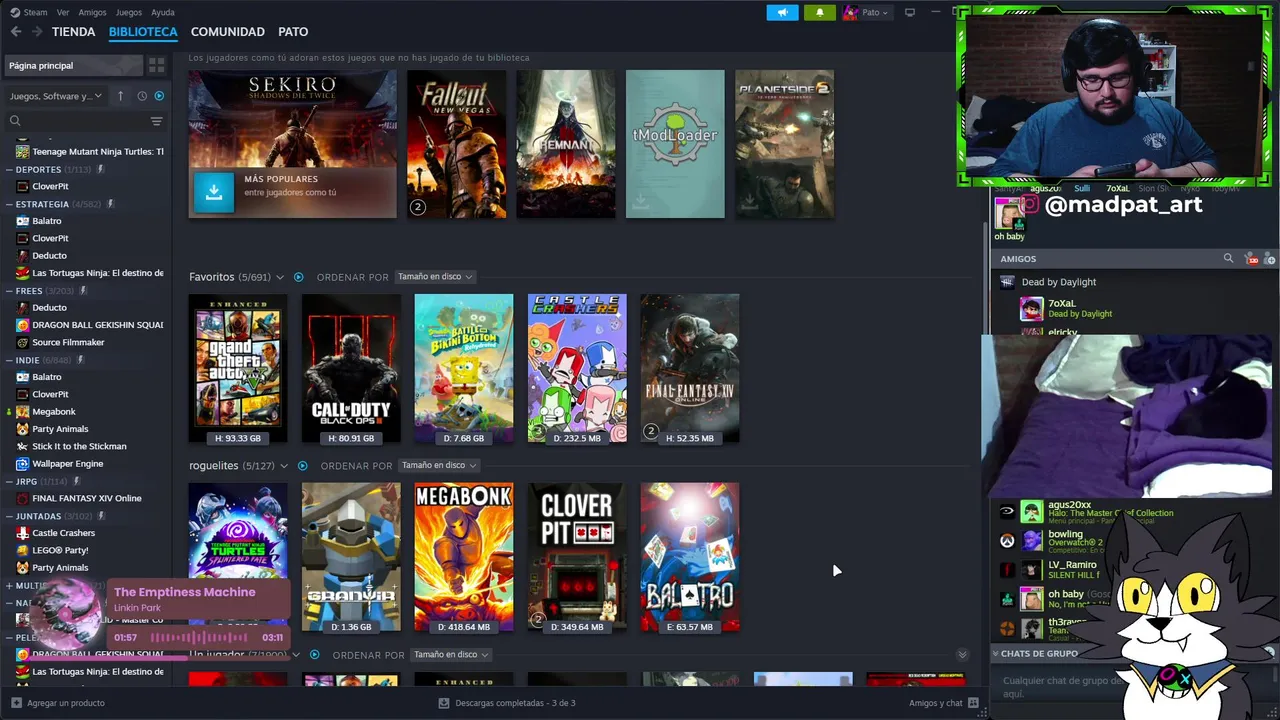Open tModLoader cover
Viewport: 1280px width, 720px height.
[675, 144]
